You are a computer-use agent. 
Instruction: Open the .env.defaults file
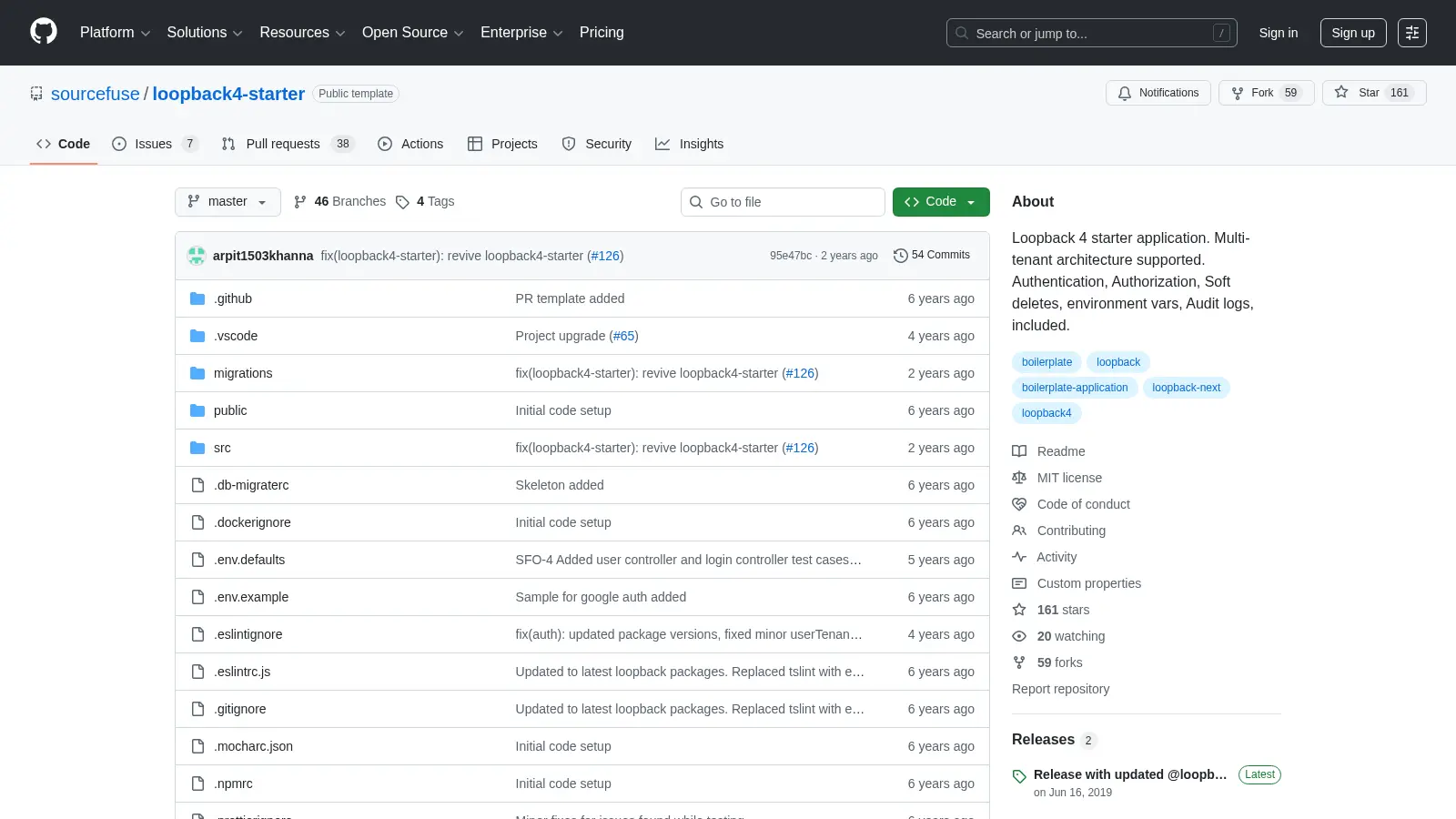(x=249, y=560)
